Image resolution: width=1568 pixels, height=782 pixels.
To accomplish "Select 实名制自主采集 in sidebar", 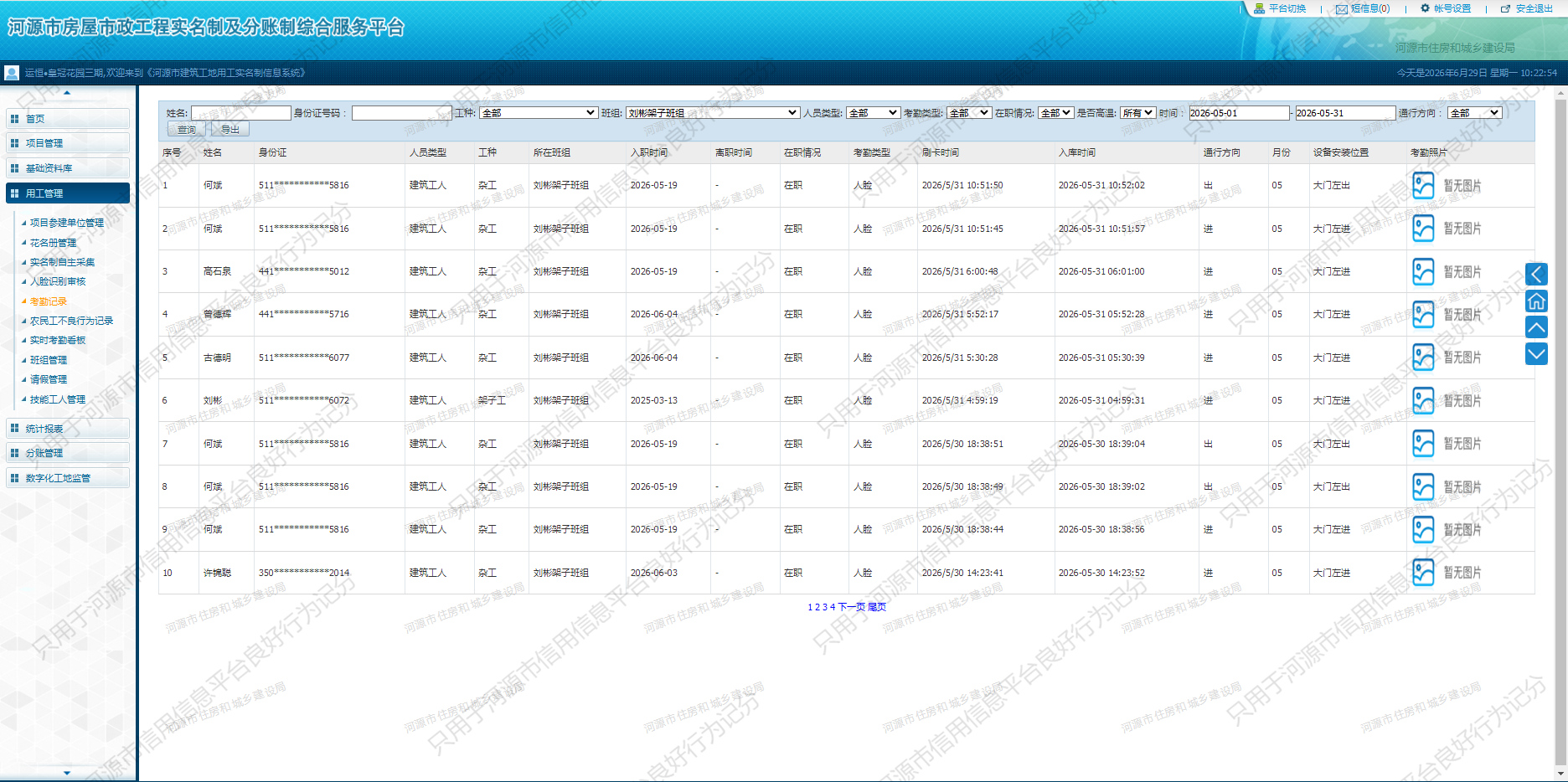I will (62, 262).
